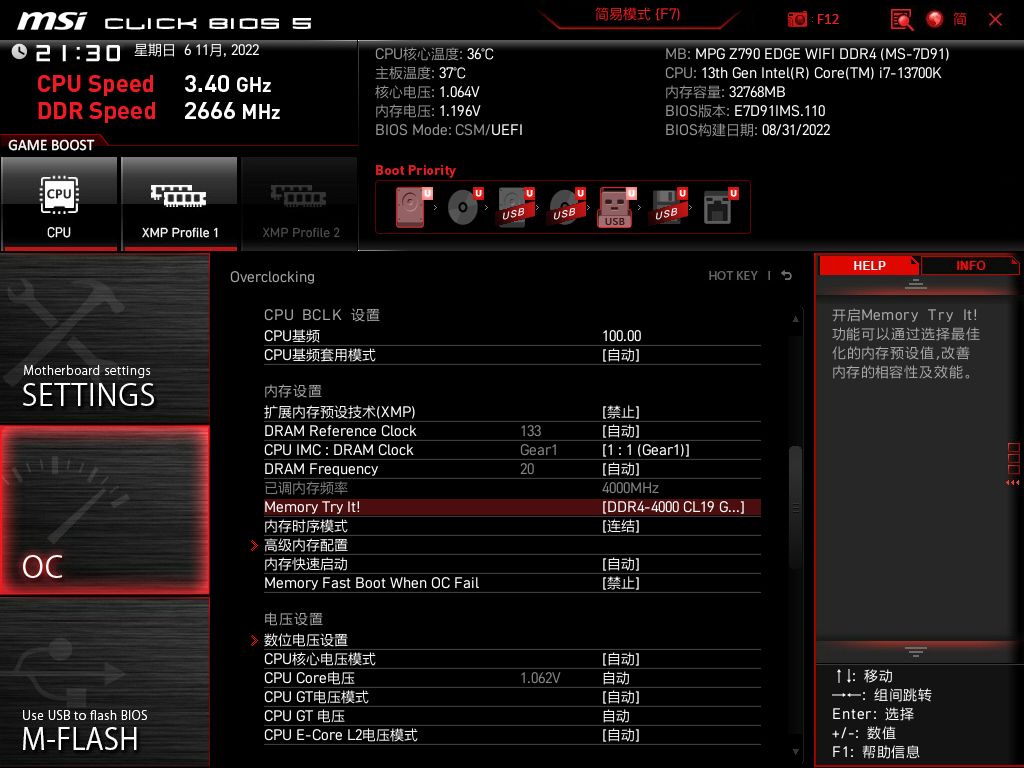Open the M-FLASH section
The width and height of the screenshot is (1024, 768).
point(104,682)
